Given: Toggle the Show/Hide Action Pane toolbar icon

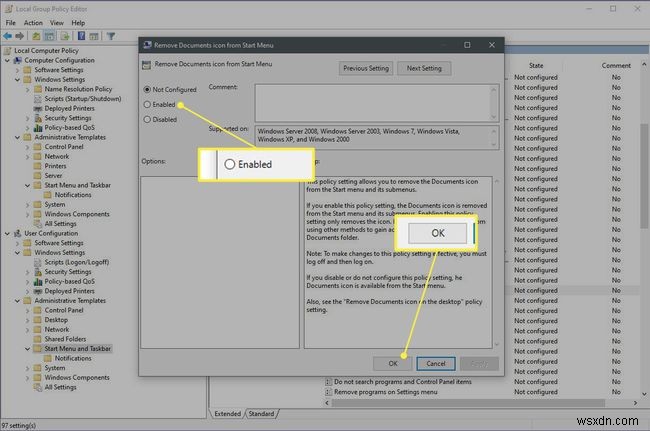Looking at the screenshot, I should click(94, 36).
